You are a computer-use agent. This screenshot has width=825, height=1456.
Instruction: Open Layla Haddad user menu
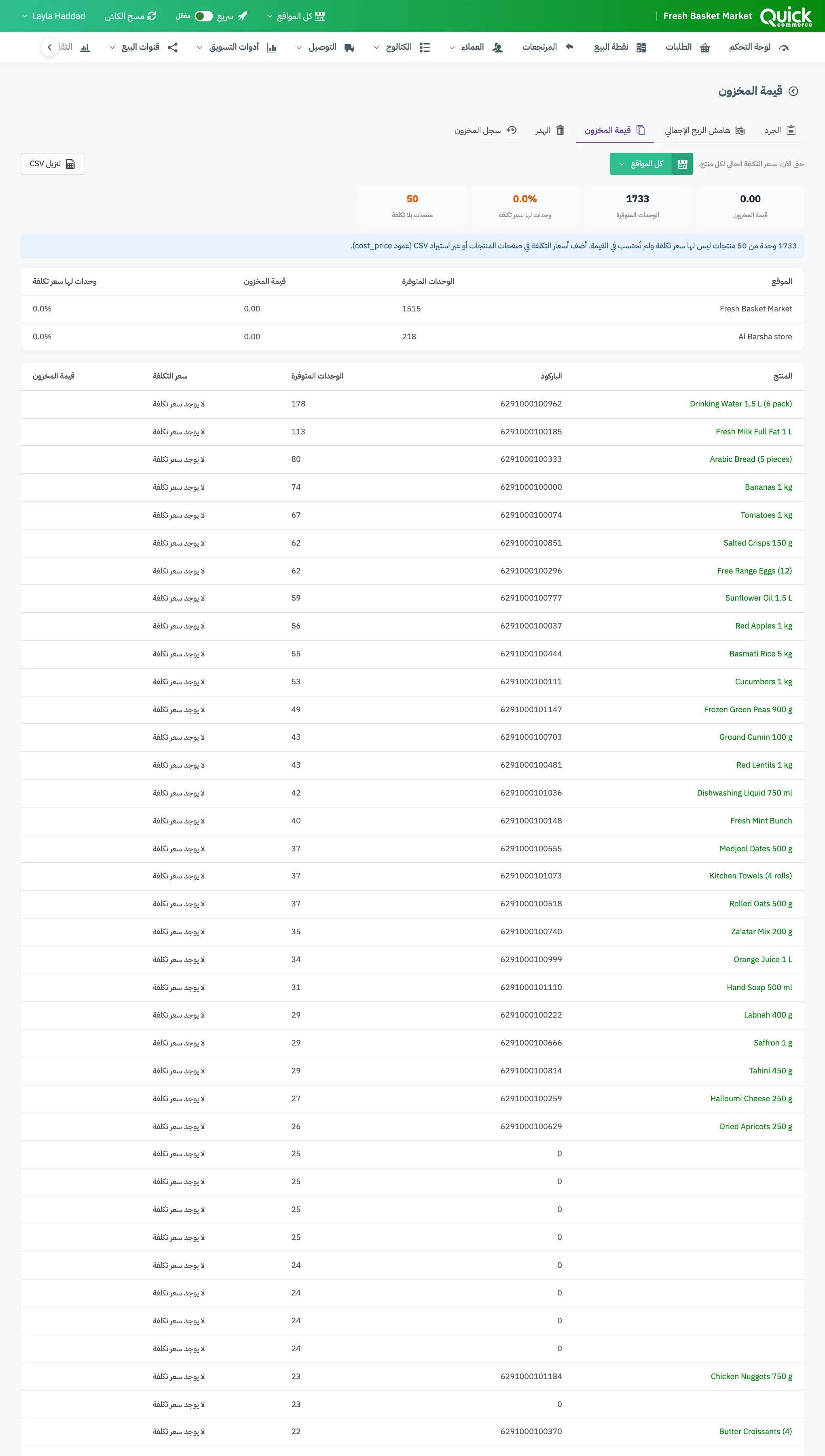tap(53, 16)
